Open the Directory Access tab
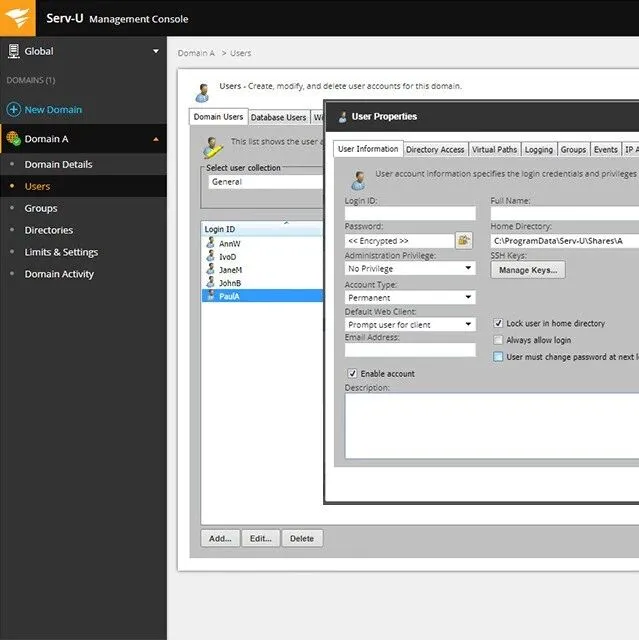Image resolution: width=639 pixels, height=640 pixels. pos(435,150)
